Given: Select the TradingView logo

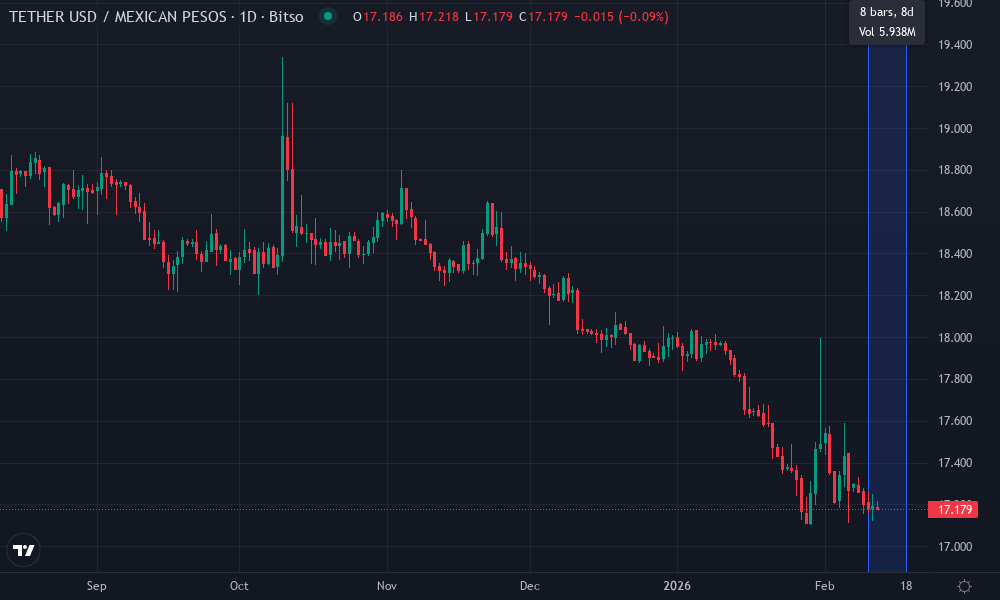Looking at the screenshot, I should point(24,550).
